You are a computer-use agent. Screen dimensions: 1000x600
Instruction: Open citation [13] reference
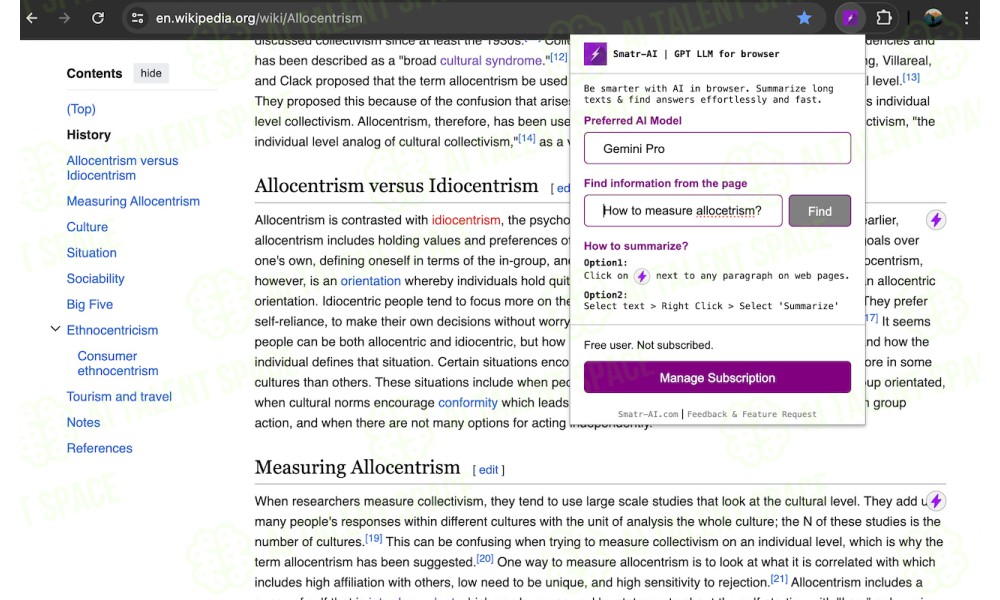911,77
